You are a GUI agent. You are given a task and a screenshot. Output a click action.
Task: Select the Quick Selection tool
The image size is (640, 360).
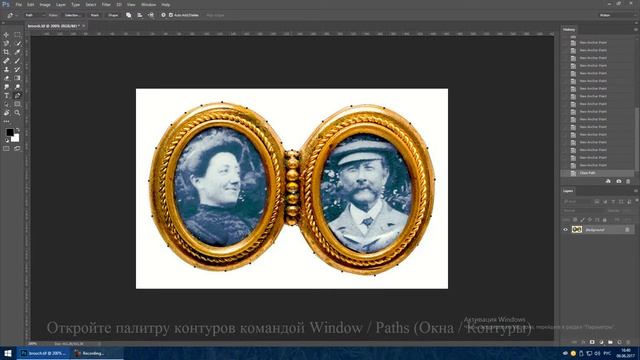point(17,43)
